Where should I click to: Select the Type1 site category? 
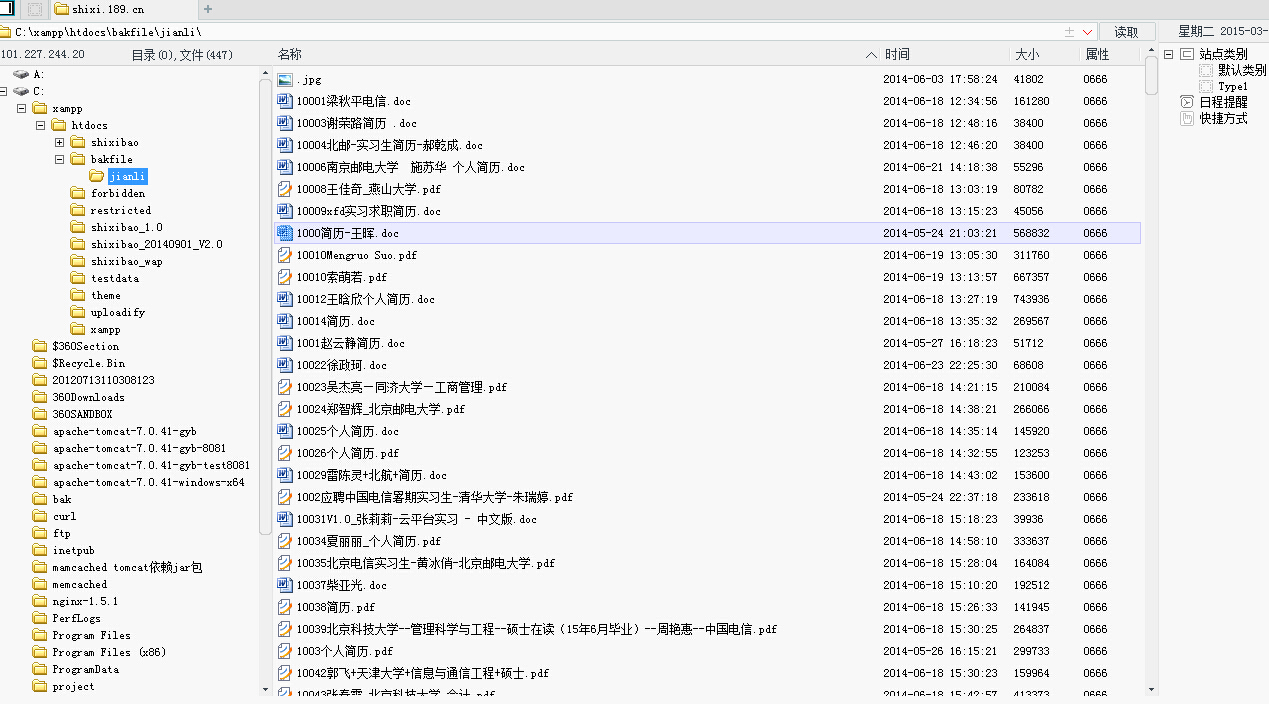(x=1232, y=86)
